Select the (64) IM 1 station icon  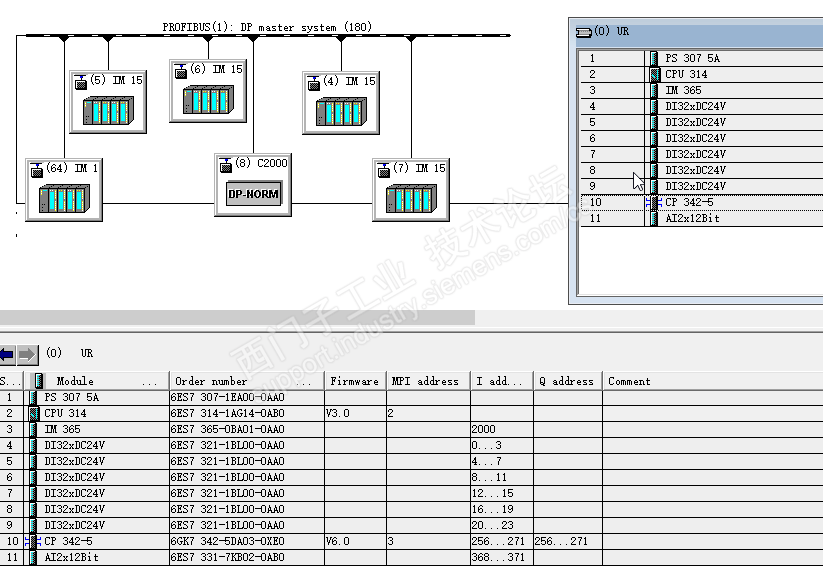[64, 189]
